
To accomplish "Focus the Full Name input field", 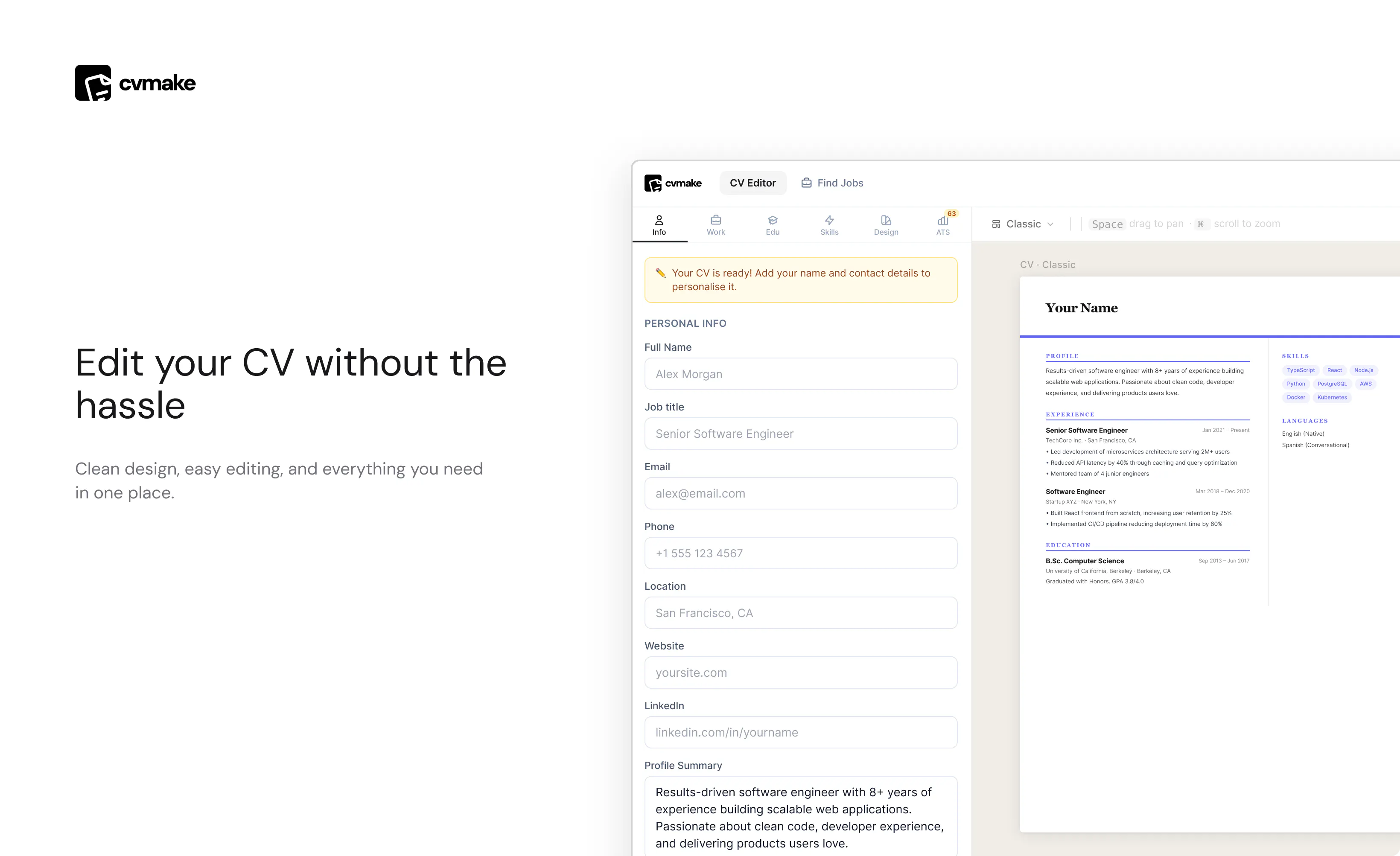I will pyautogui.click(x=801, y=374).
